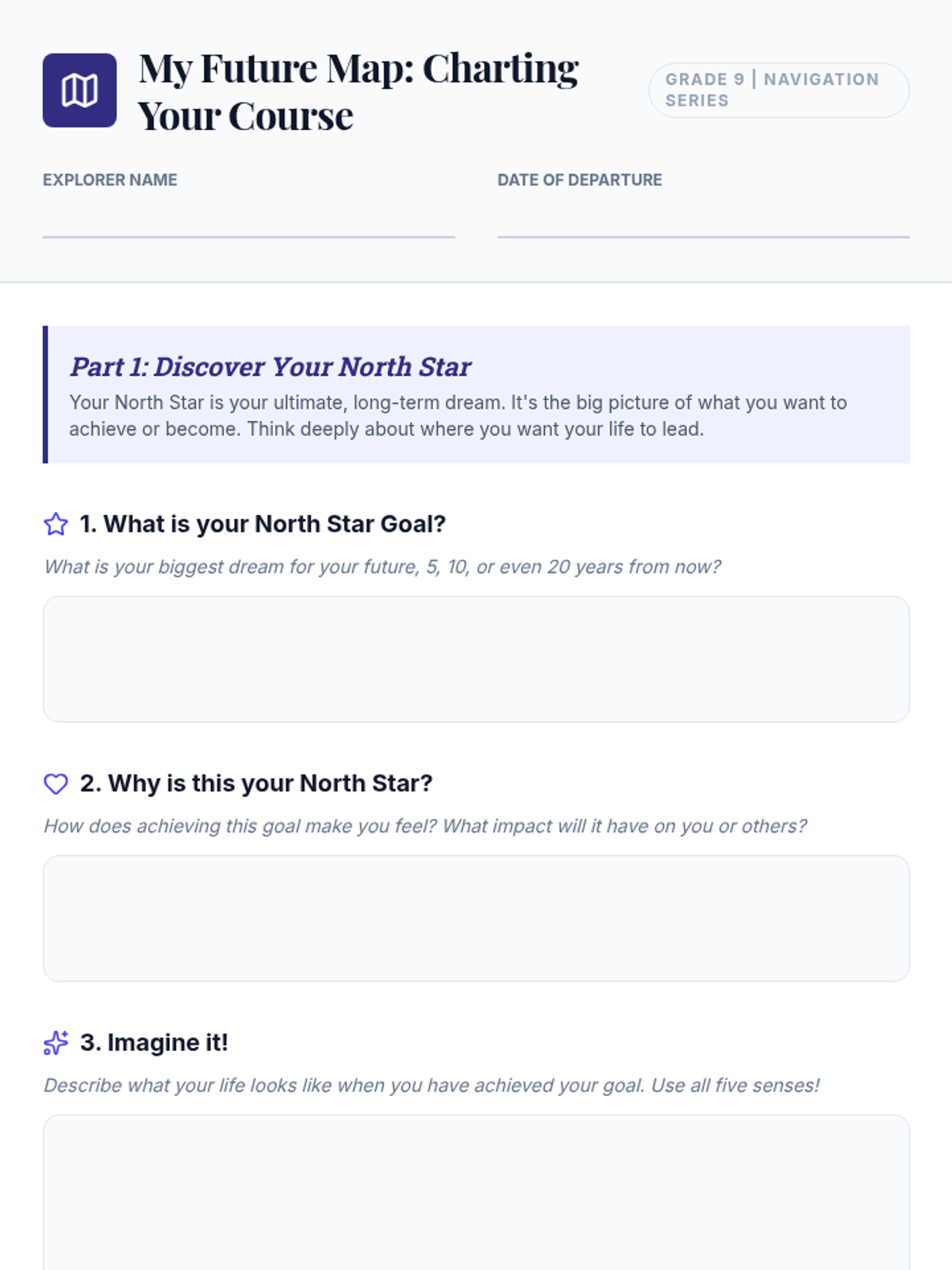Click the Date of Departure label

(x=579, y=180)
